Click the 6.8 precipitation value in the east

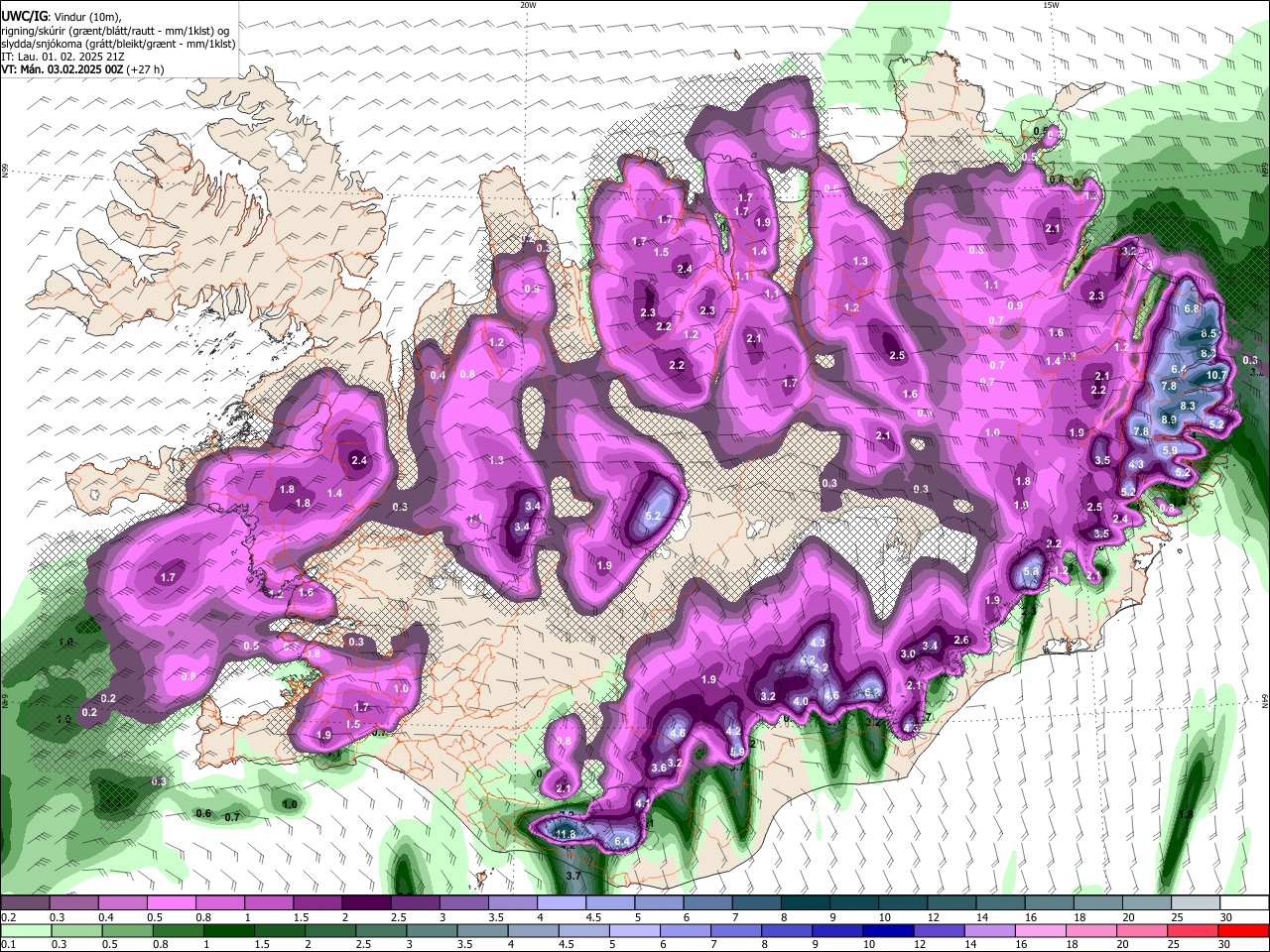click(1192, 308)
